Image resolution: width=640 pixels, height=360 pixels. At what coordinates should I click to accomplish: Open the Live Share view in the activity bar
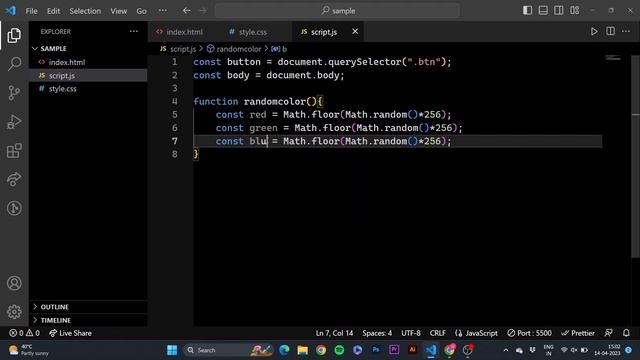pos(14,179)
